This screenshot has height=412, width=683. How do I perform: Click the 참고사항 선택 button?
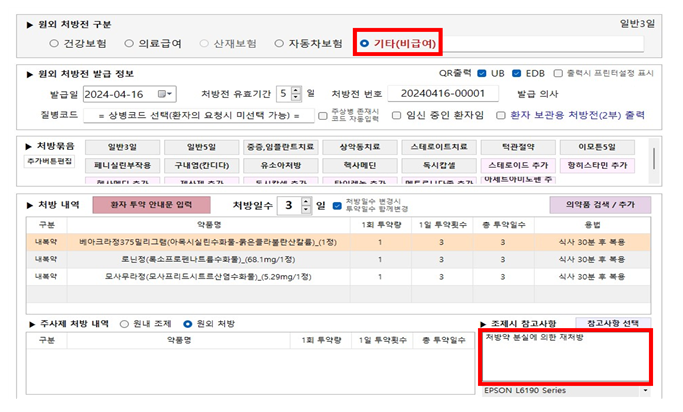point(610,323)
